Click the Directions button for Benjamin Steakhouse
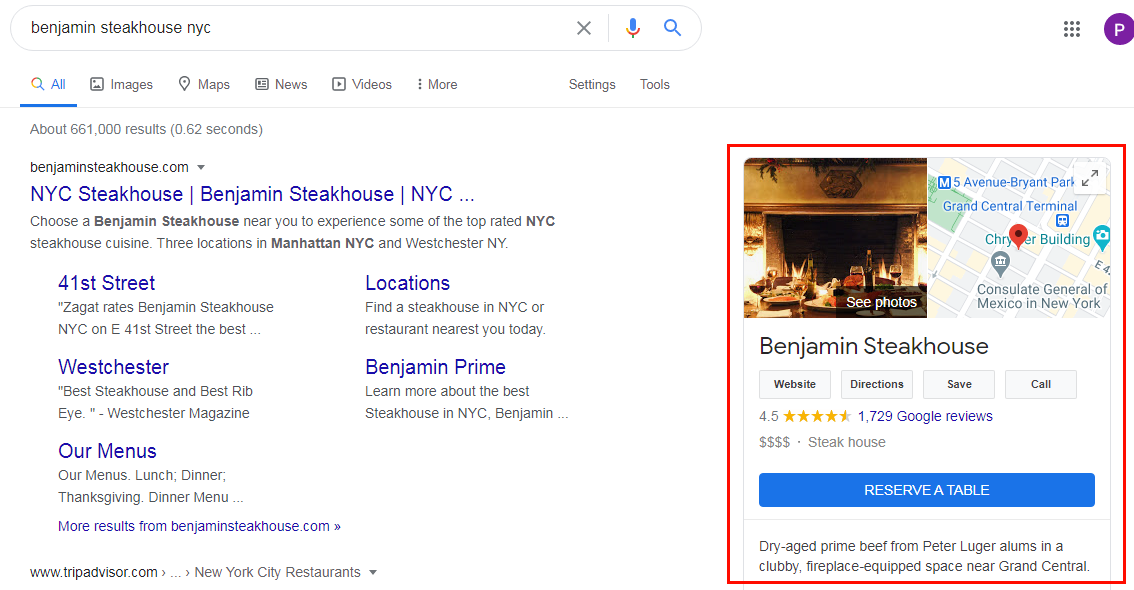 click(x=877, y=385)
